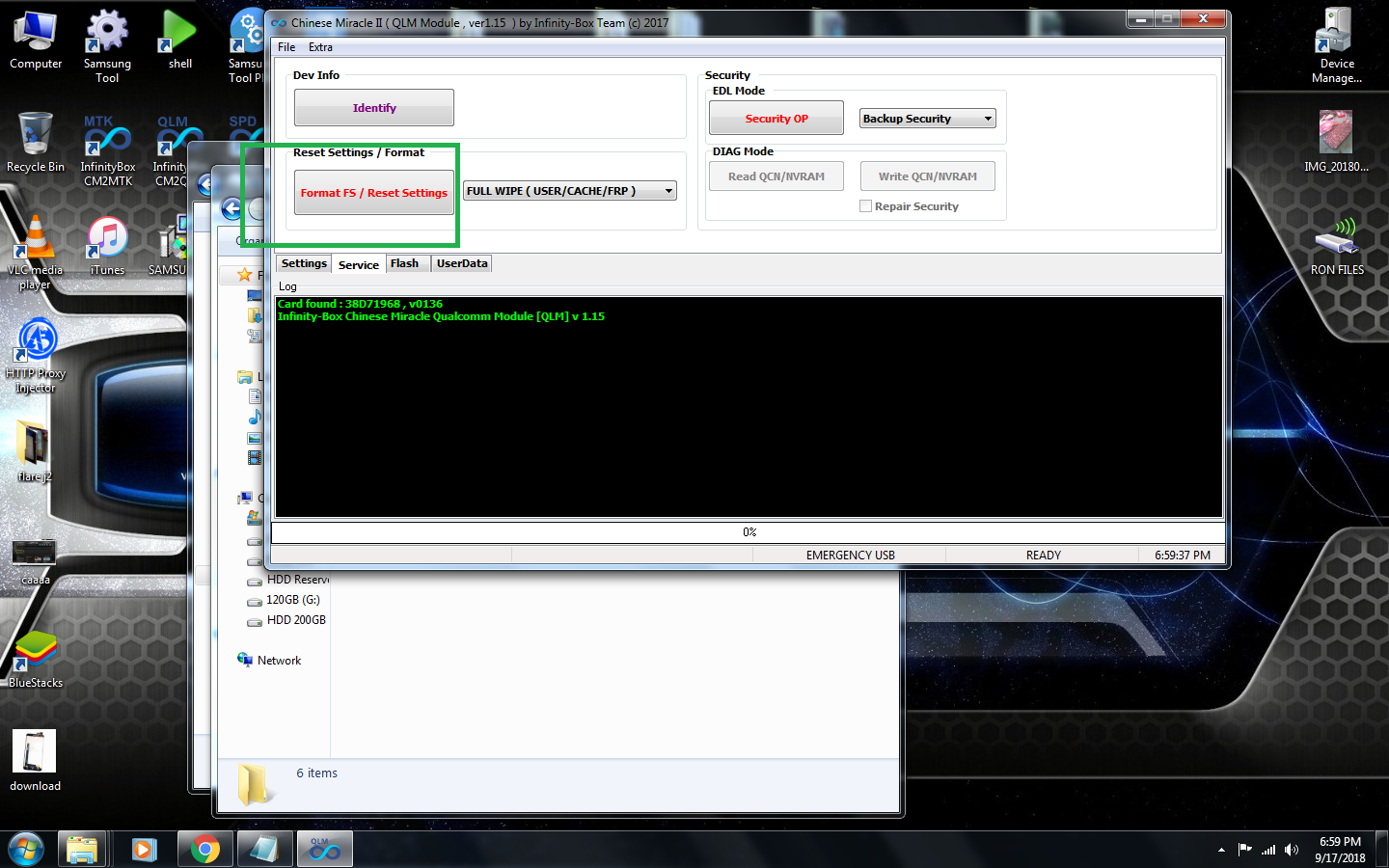This screenshot has height=868, width=1389.
Task: Click the network signal tray icon
Action: click(1268, 850)
